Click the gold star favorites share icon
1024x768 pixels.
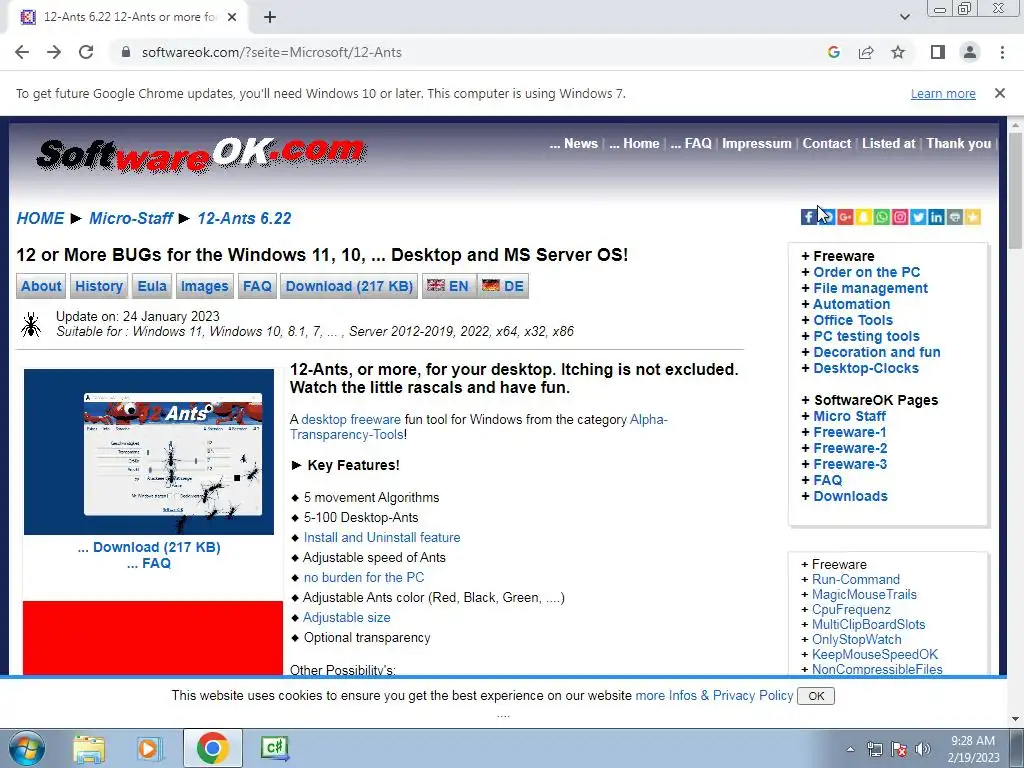pos(973,217)
